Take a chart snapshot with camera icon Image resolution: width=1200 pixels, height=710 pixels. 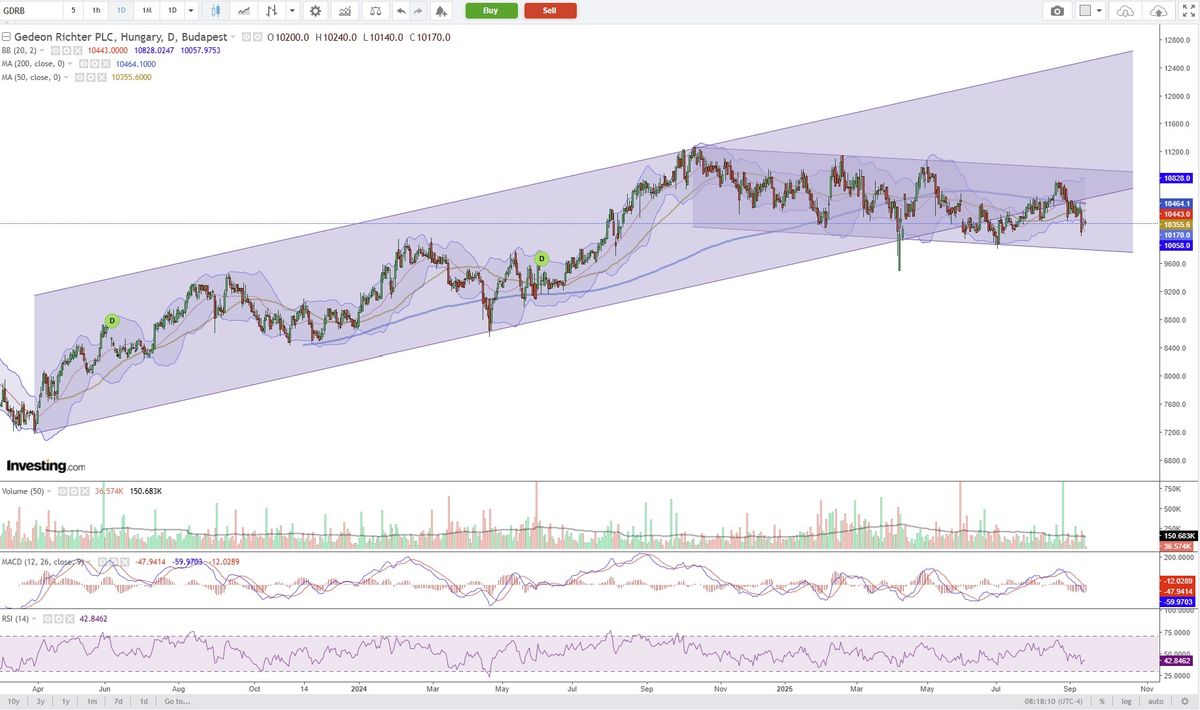point(1057,10)
